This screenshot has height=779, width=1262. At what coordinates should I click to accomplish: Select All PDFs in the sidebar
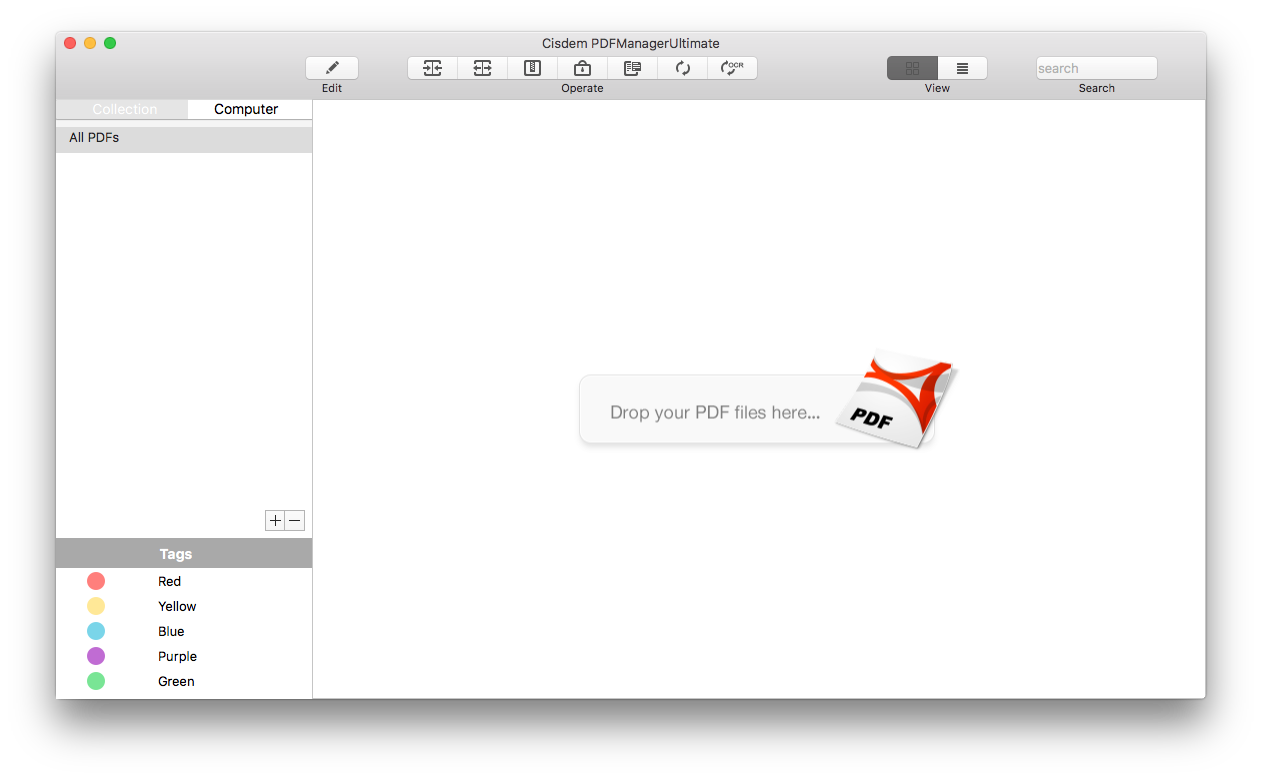(92, 137)
